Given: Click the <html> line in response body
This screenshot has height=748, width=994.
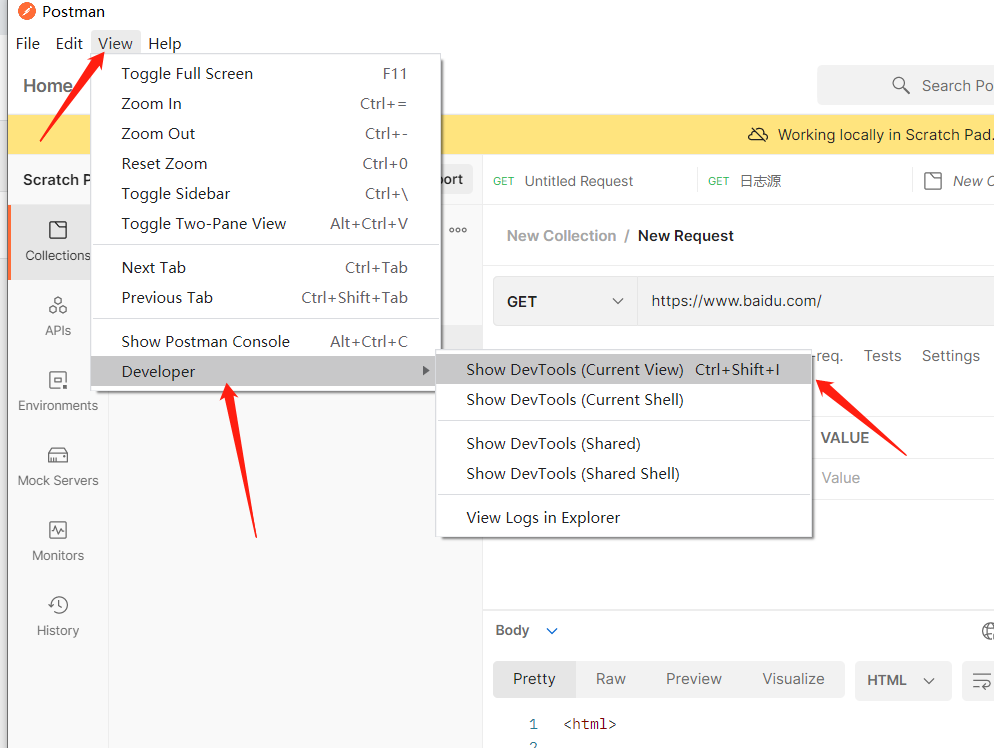Looking at the screenshot, I should coord(590,724).
